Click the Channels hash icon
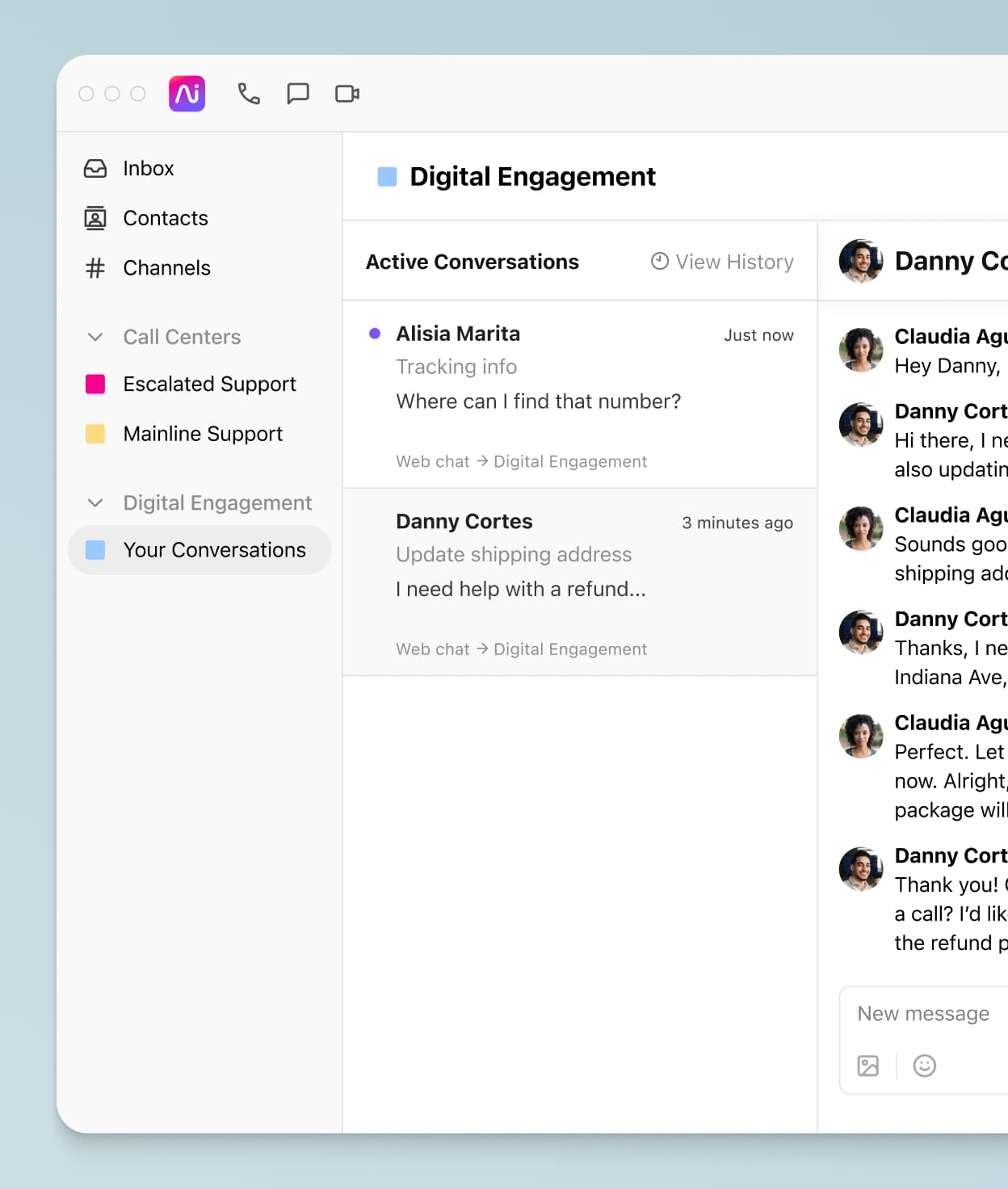 click(x=95, y=268)
